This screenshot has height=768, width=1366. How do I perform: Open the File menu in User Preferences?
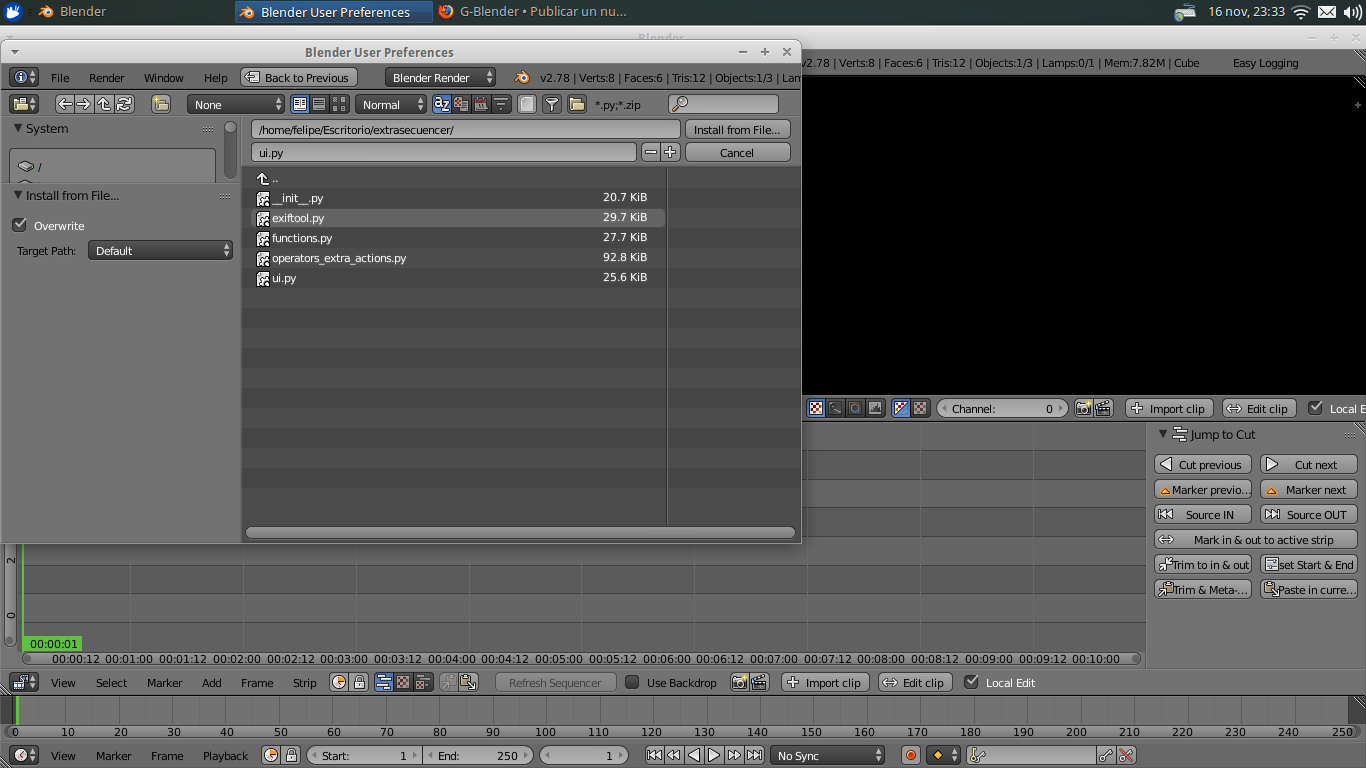click(60, 77)
